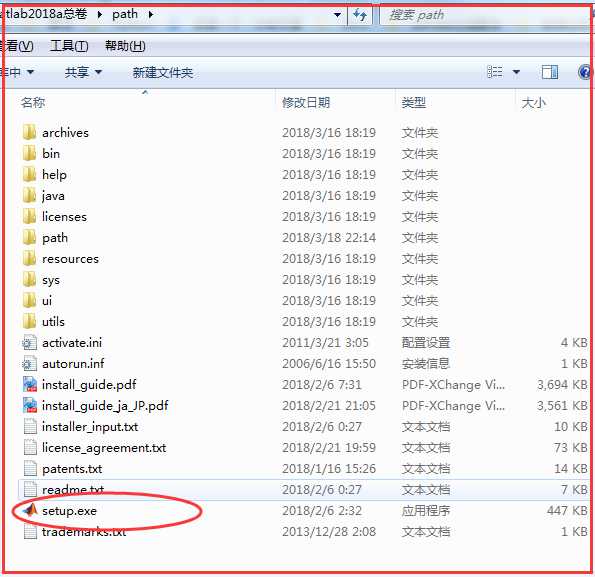Click the 配置设置 type cell
Screen dimensions: 595x577
click(426, 343)
